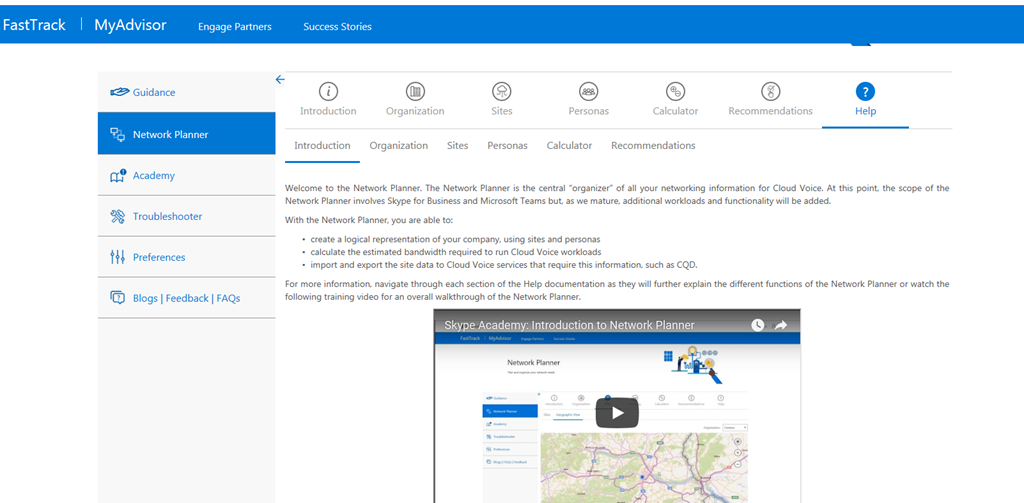Open the Calculator icon step
1024x503 pixels.
(675, 91)
